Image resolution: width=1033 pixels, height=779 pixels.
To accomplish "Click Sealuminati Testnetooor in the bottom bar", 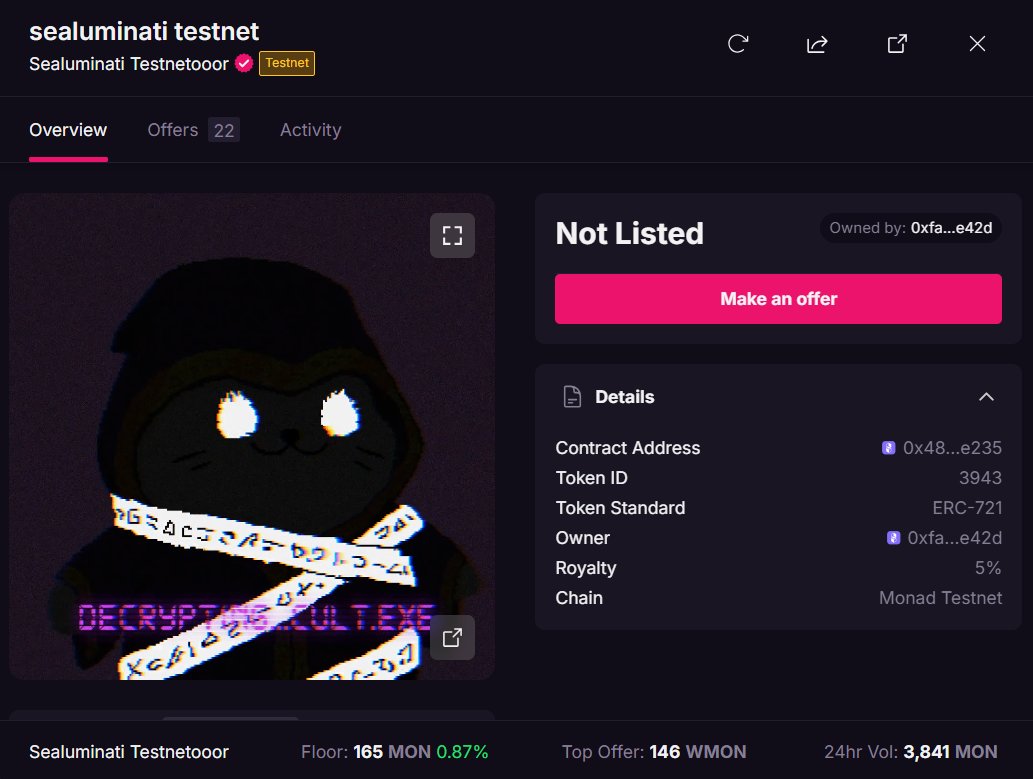I will pyautogui.click(x=128, y=752).
